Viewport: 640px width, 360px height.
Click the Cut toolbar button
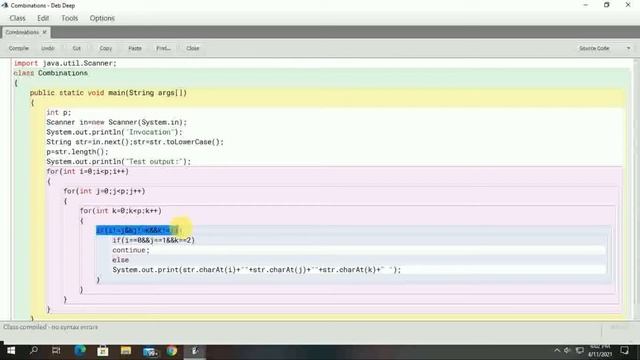(x=76, y=48)
